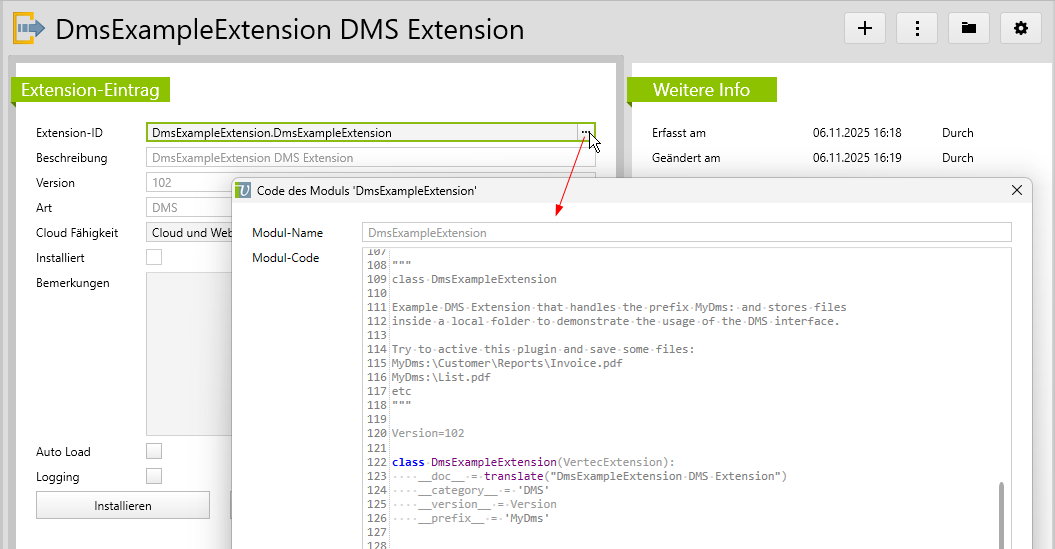Enable the Logging checkbox

tap(154, 477)
